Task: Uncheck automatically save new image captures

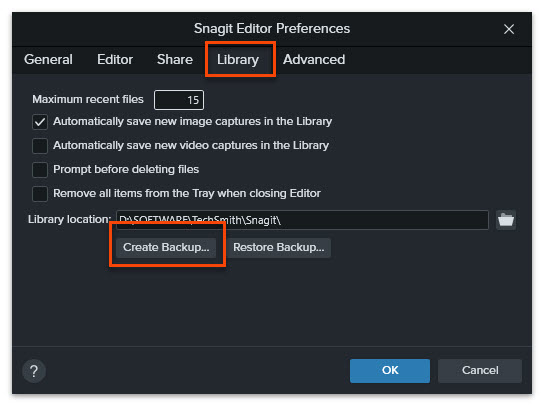Action: tap(40, 122)
